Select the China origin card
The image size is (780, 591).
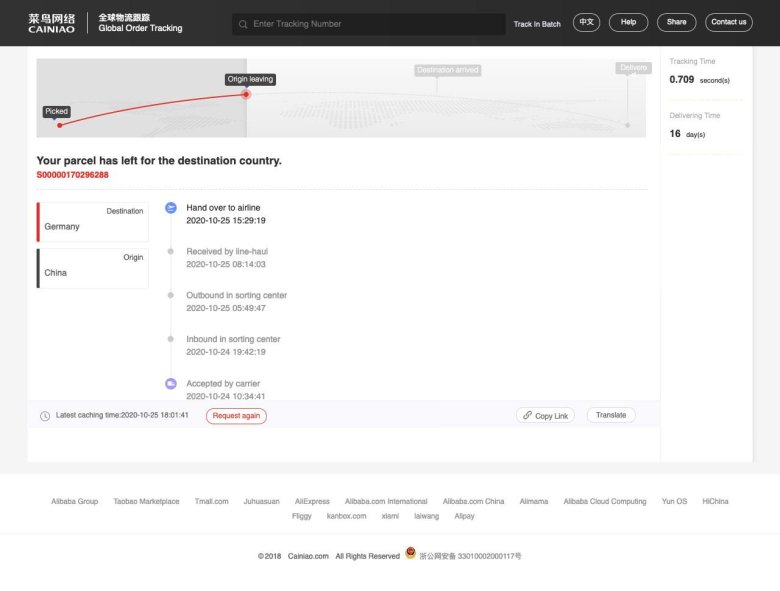[93, 268]
